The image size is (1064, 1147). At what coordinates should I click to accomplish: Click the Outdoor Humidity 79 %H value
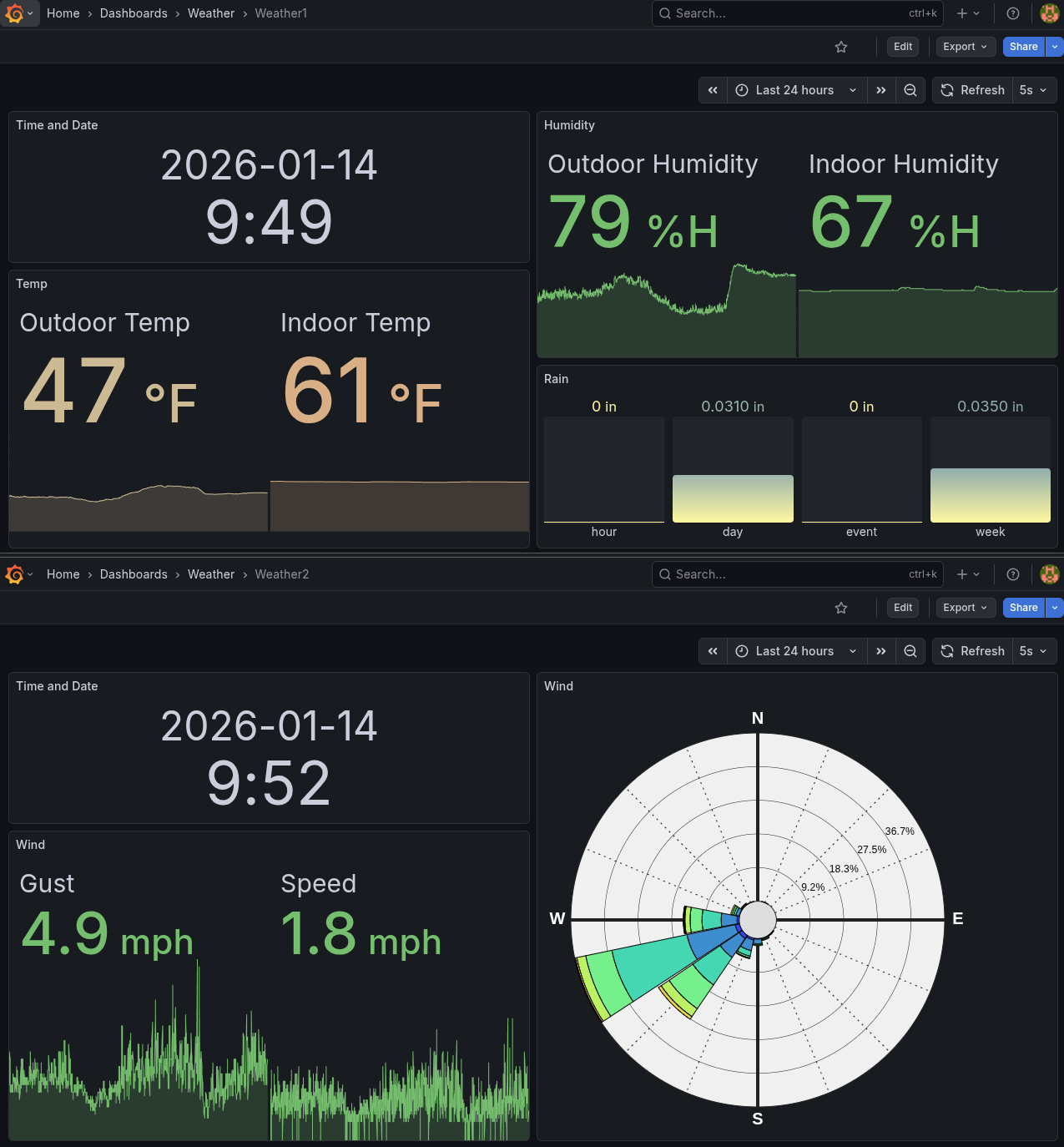(633, 222)
